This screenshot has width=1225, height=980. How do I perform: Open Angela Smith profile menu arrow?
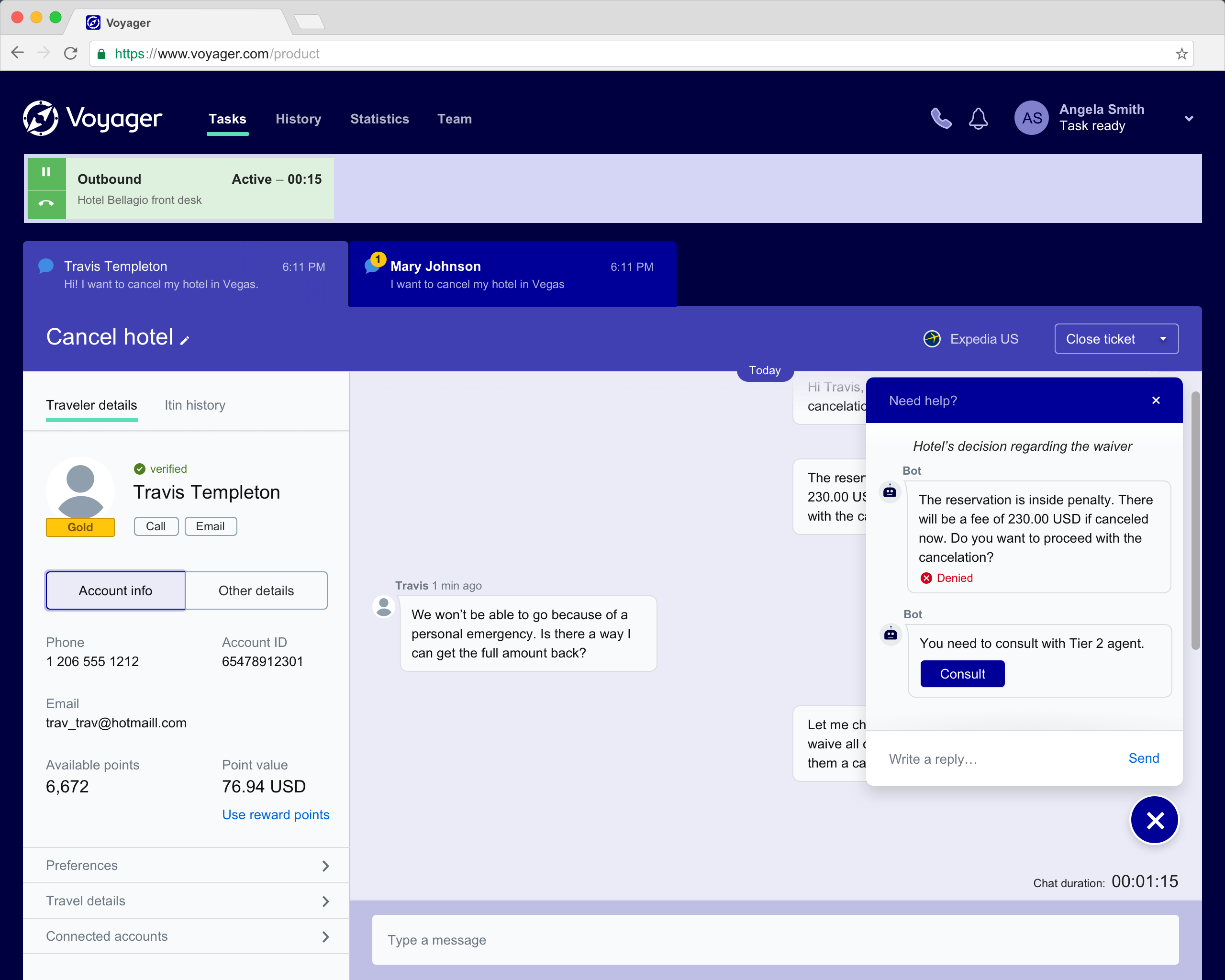click(x=1189, y=119)
